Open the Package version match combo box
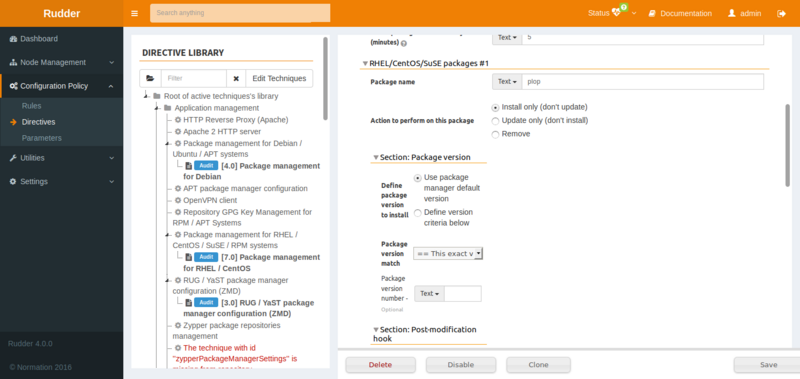Image resolution: width=800 pixels, height=379 pixels. 448,254
